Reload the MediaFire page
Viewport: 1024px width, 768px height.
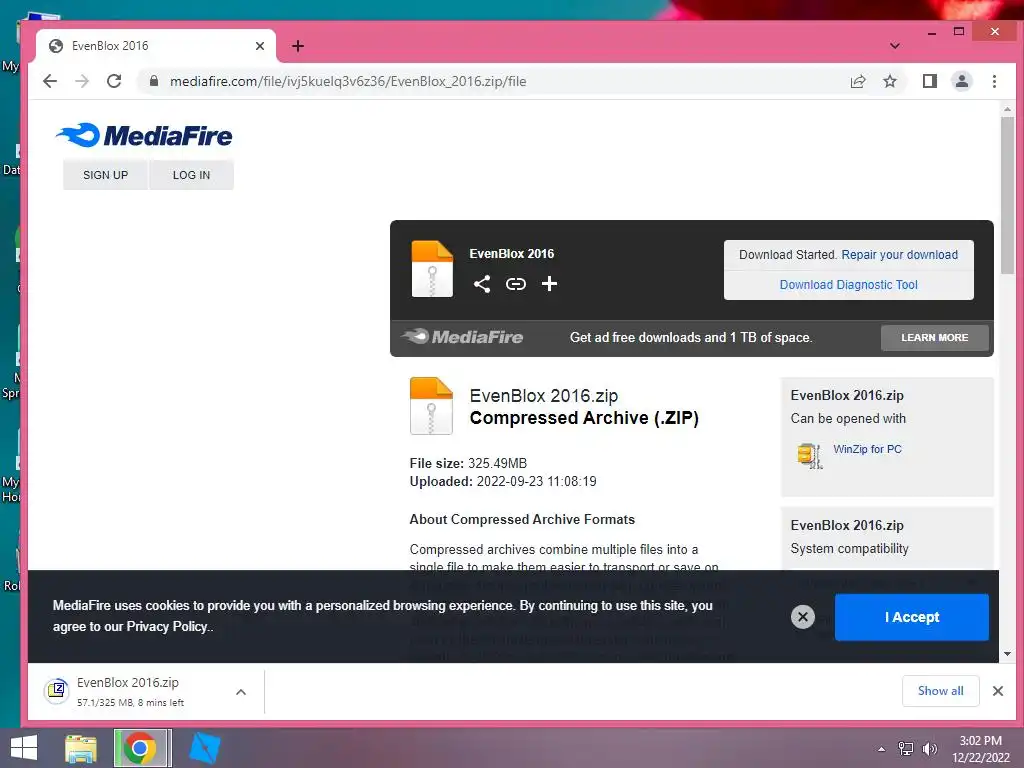click(114, 81)
